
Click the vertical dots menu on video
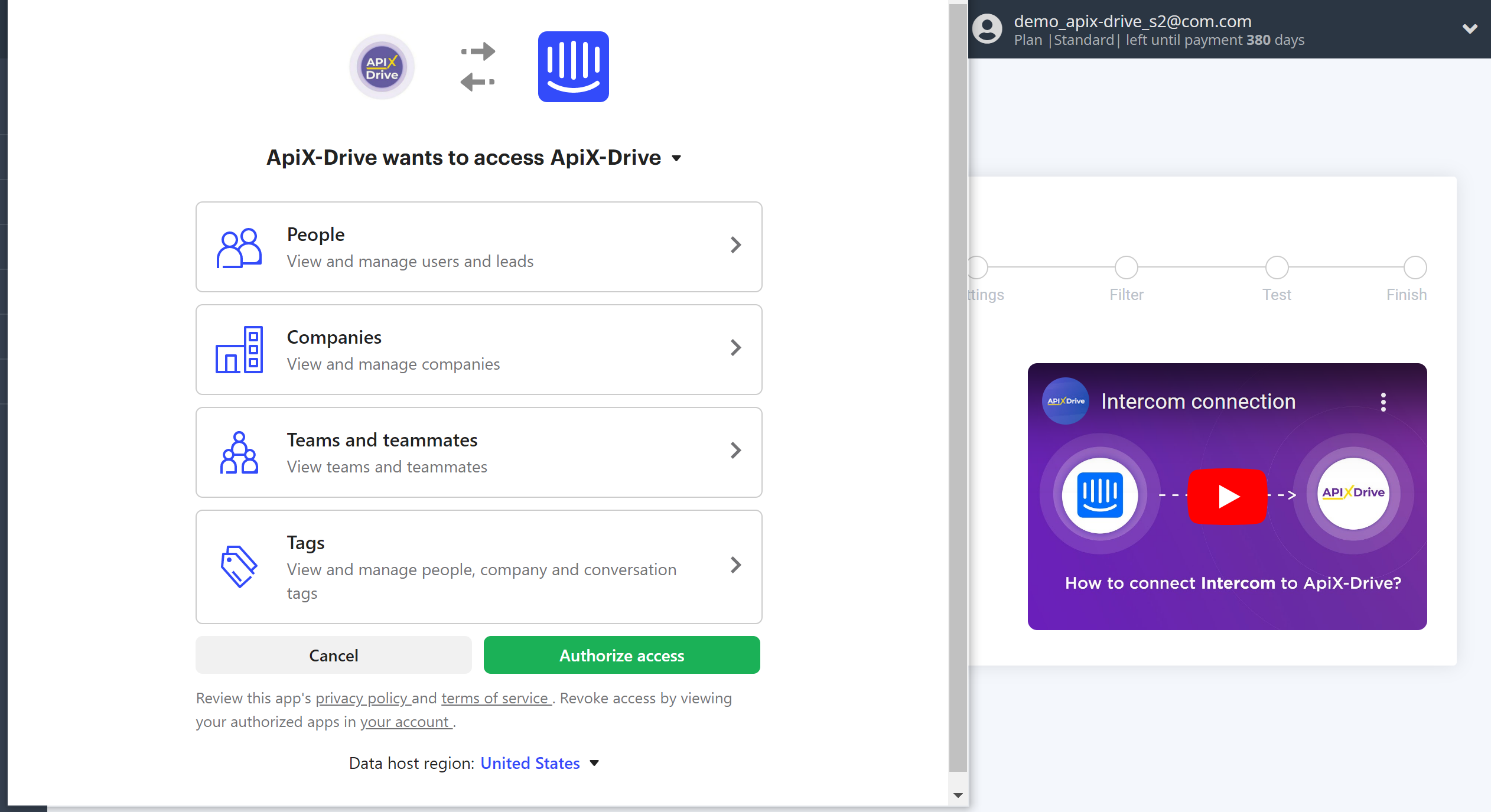pos(1383,402)
